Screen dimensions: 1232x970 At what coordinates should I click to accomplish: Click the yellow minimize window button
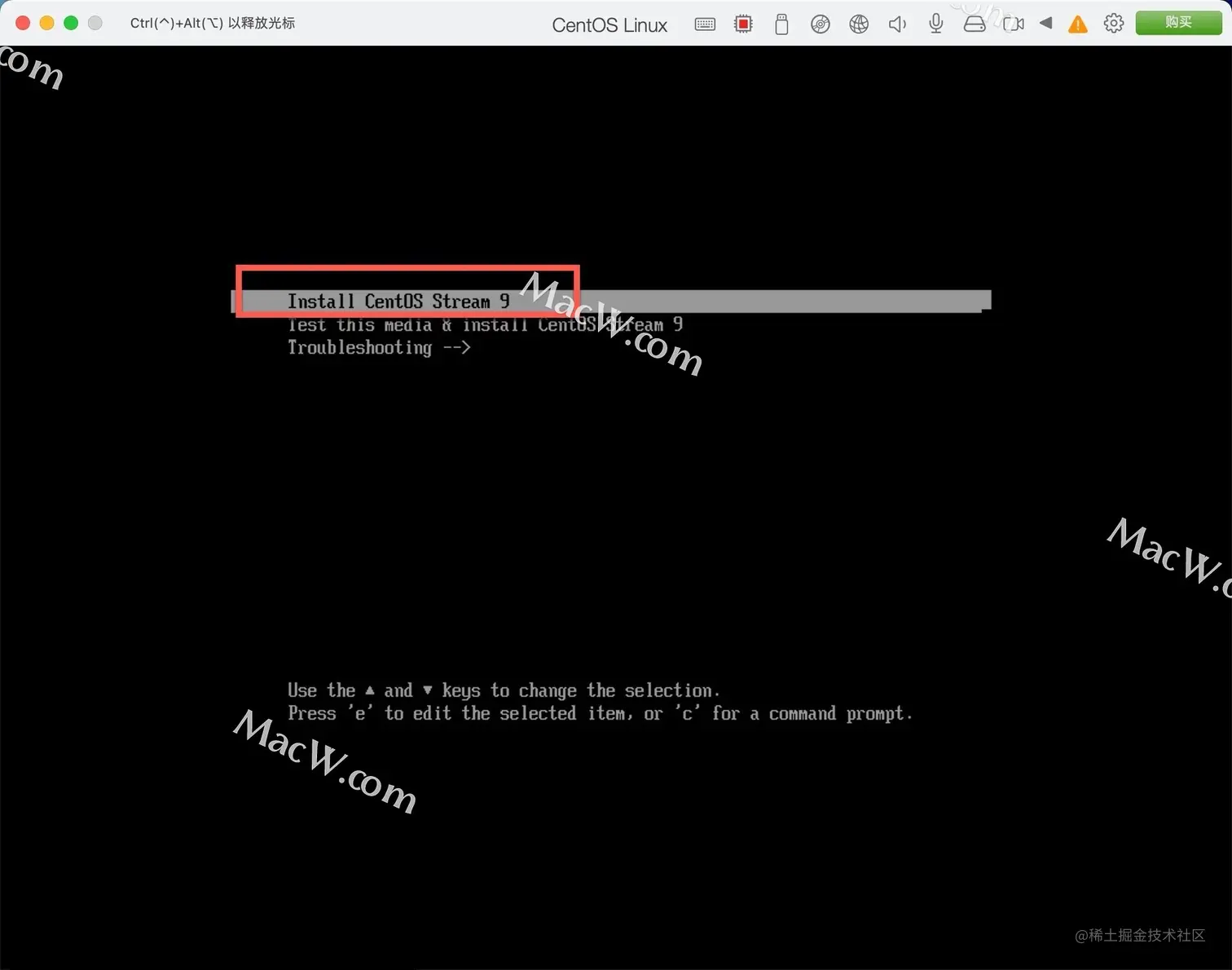click(x=47, y=23)
